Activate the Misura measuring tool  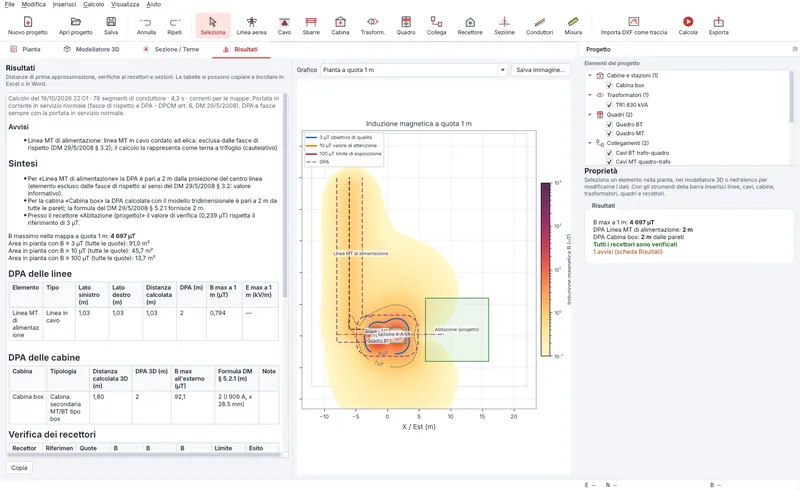pos(573,26)
